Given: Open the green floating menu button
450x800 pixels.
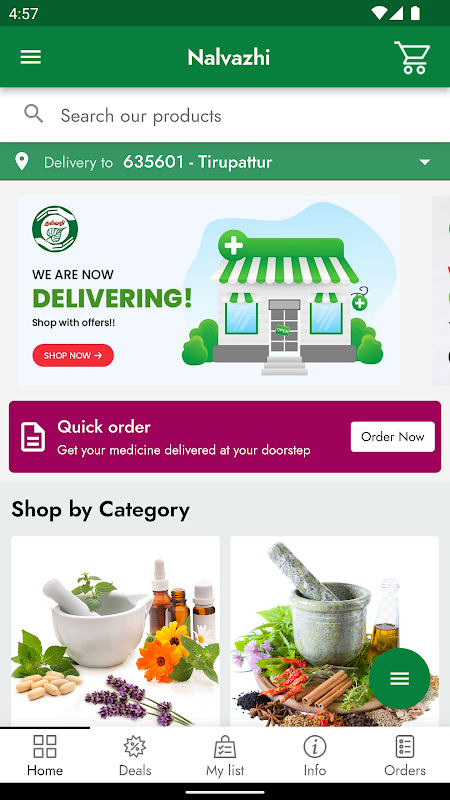Looking at the screenshot, I should point(399,678).
